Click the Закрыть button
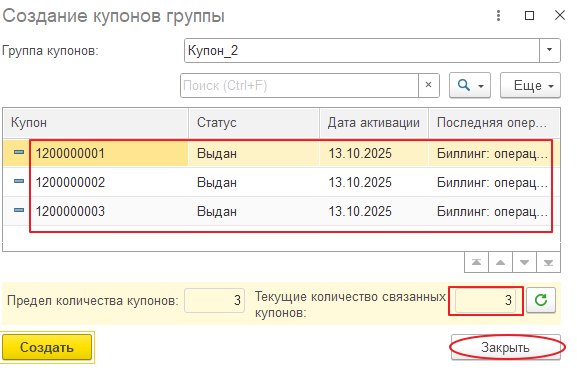This screenshot has width=577, height=372. point(506,347)
